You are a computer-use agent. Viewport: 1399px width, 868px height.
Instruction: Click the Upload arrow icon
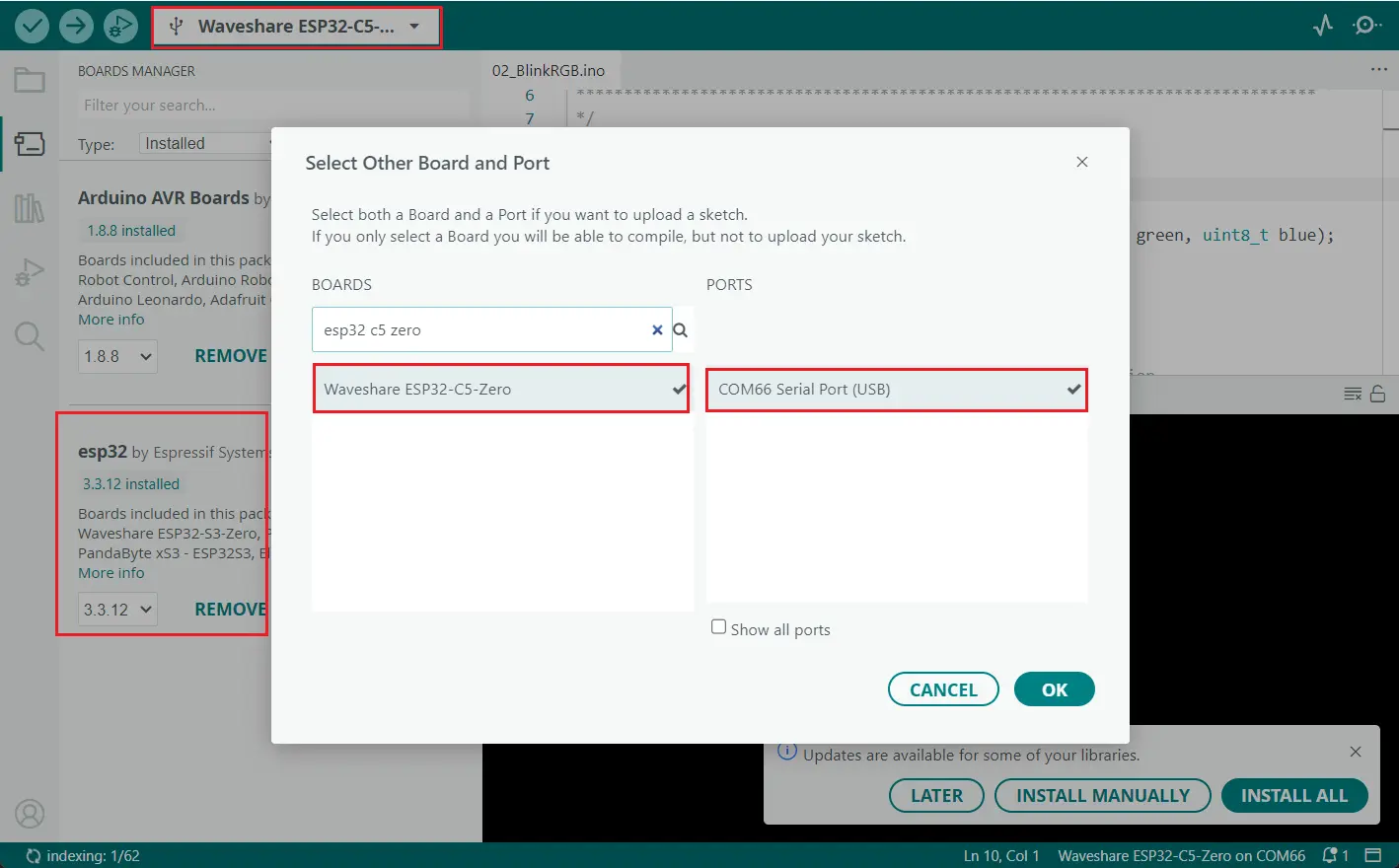[x=76, y=26]
